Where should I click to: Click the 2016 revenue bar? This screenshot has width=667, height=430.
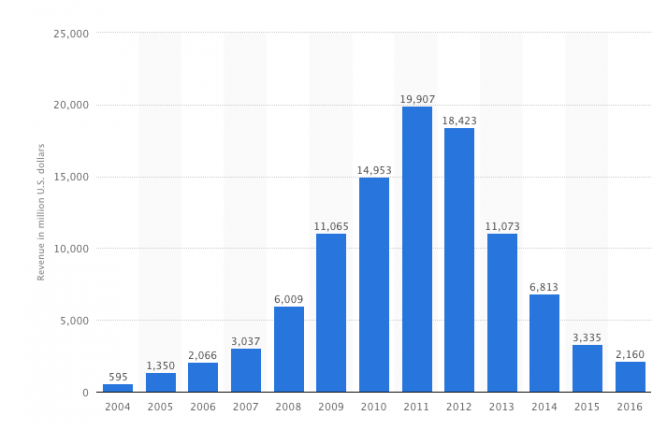630,376
